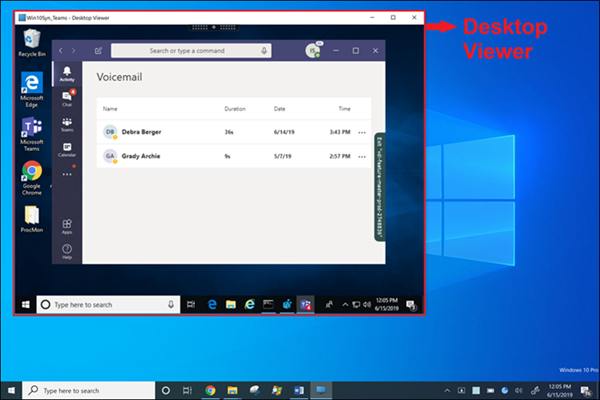Open Activity in the Teams sidebar
This screenshot has height=400, width=600.
tap(67, 73)
